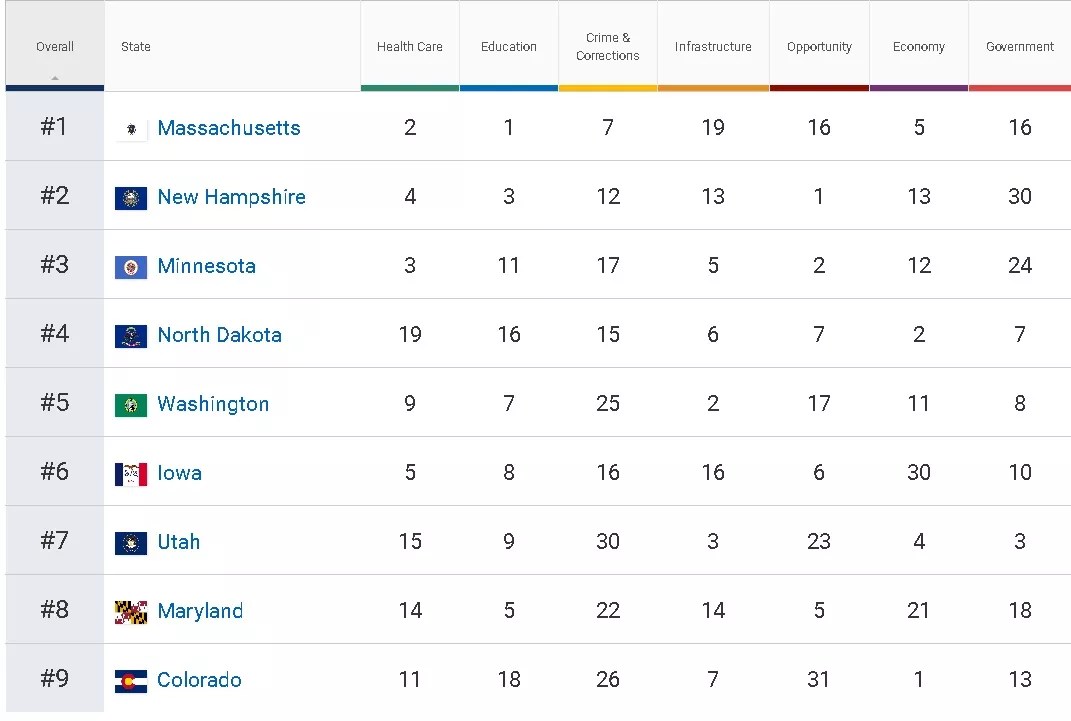Sort table by Opportunity header
The image size is (1071, 721).
point(819,47)
